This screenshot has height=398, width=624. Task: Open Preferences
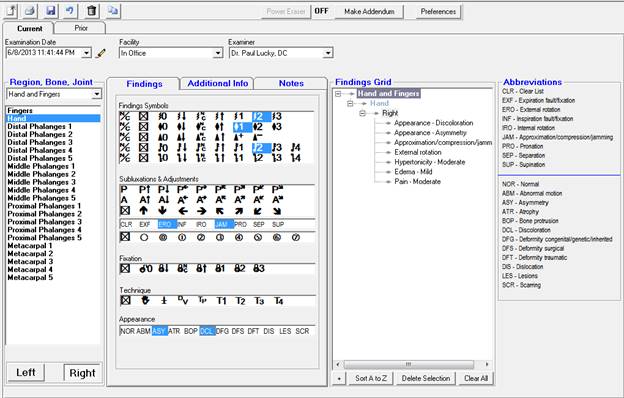[x=438, y=12]
